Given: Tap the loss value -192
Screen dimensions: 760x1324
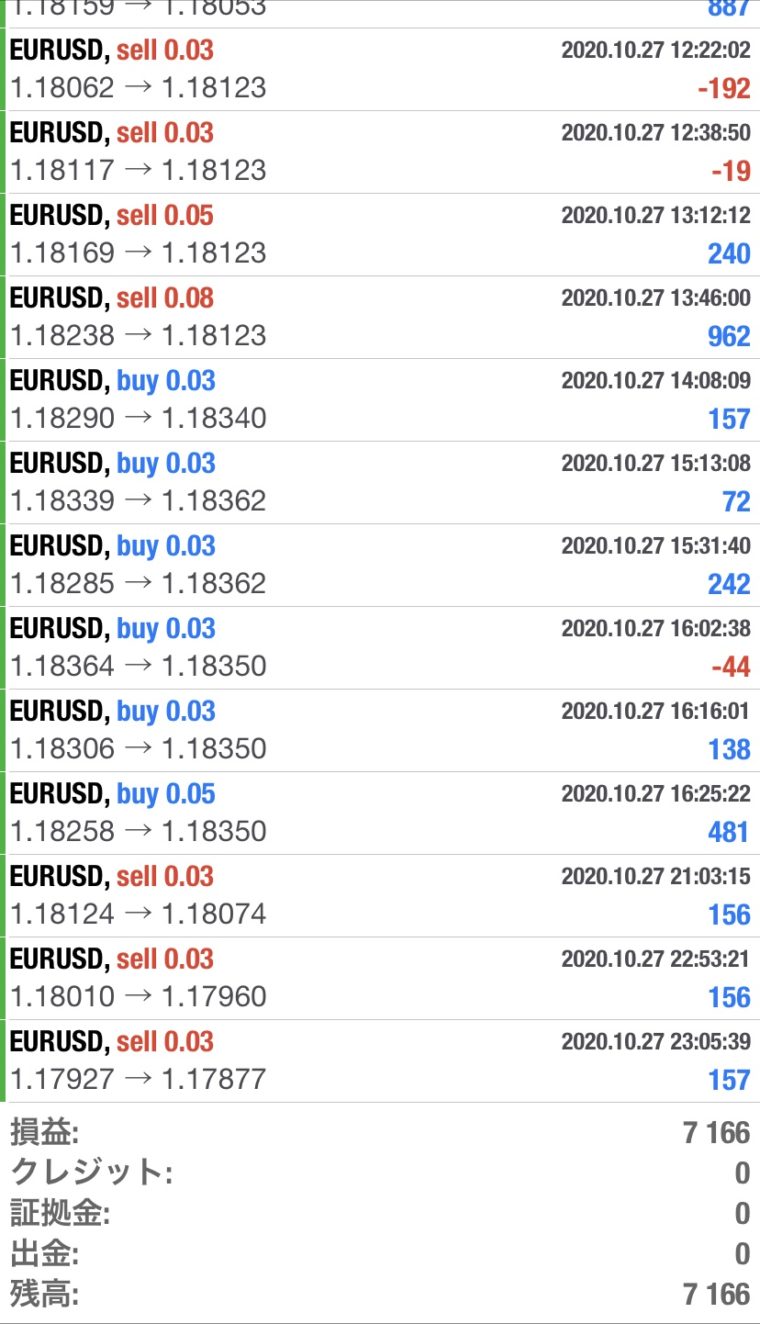Looking at the screenshot, I should coord(724,88).
